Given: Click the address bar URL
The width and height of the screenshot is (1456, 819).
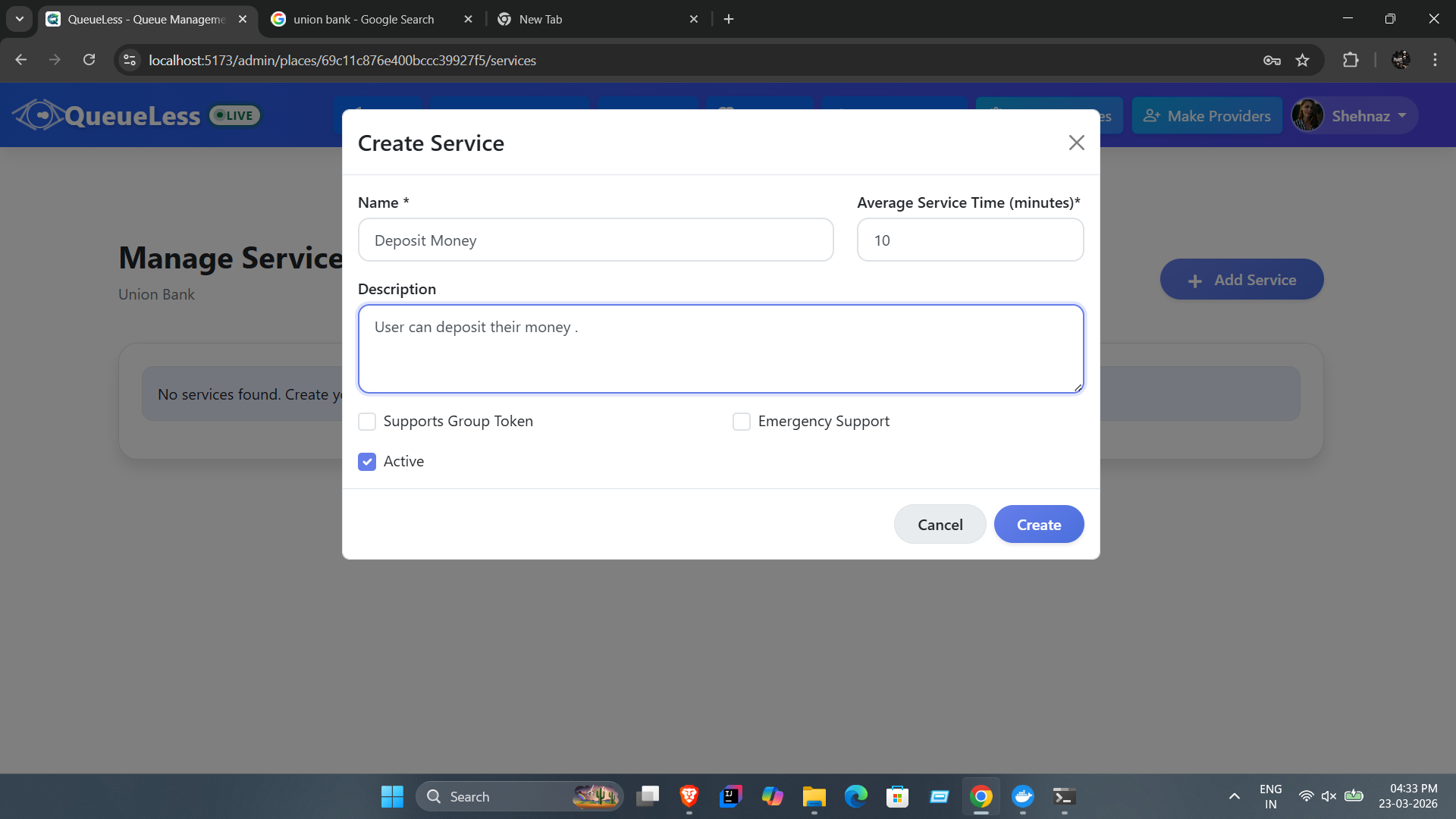Looking at the screenshot, I should pos(342,60).
